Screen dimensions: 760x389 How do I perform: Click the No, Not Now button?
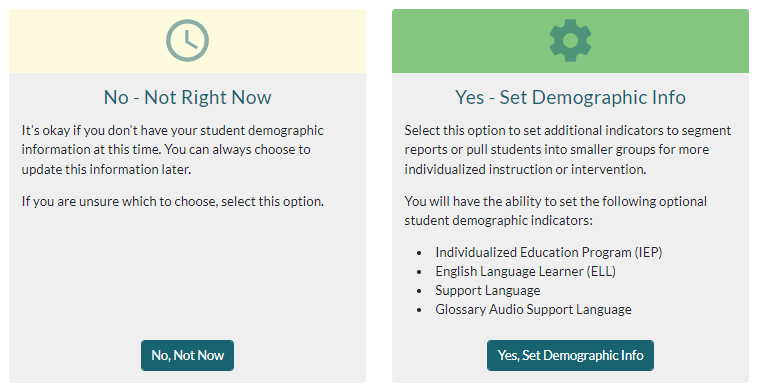click(187, 356)
